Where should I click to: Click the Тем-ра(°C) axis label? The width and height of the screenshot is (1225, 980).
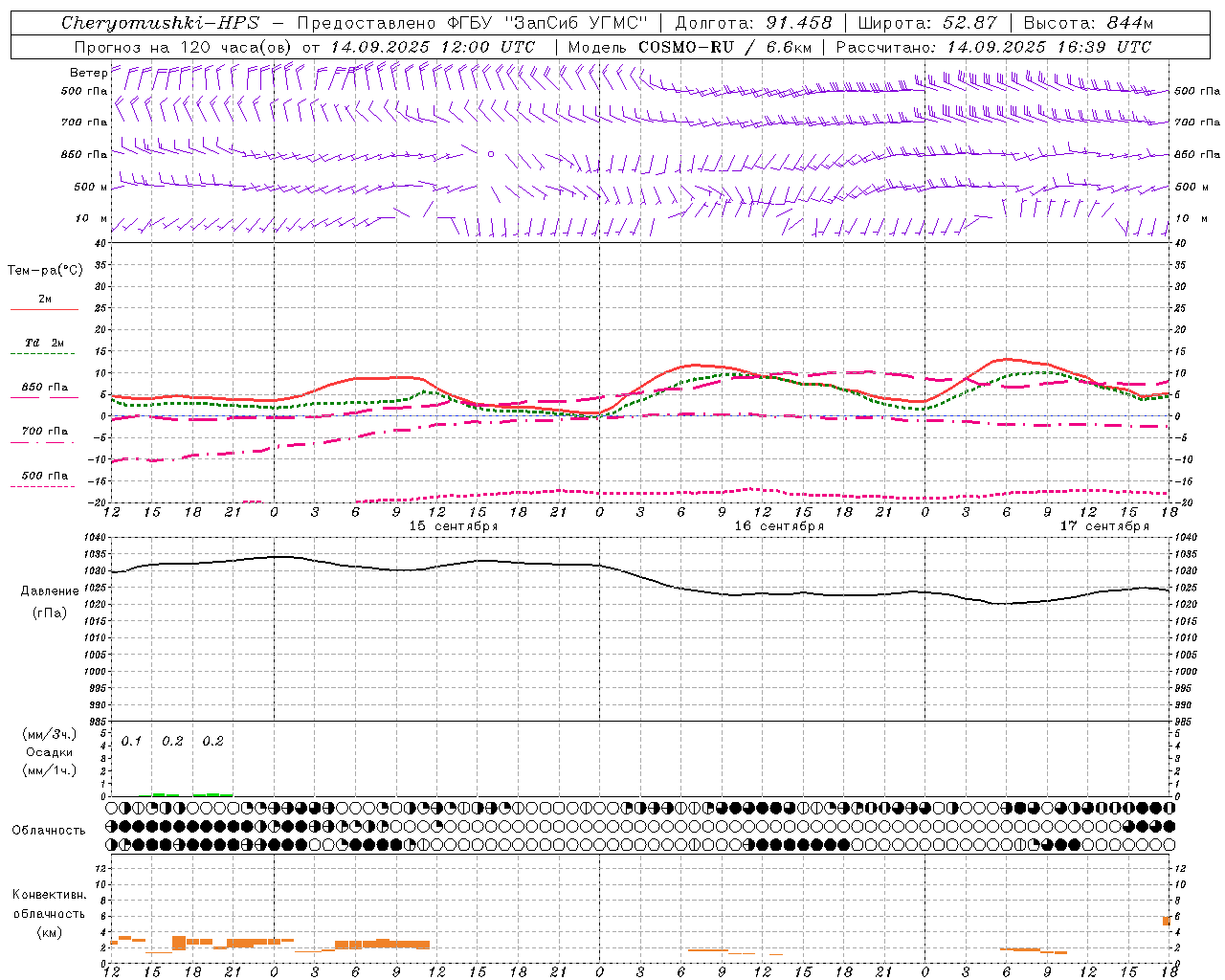(45, 271)
